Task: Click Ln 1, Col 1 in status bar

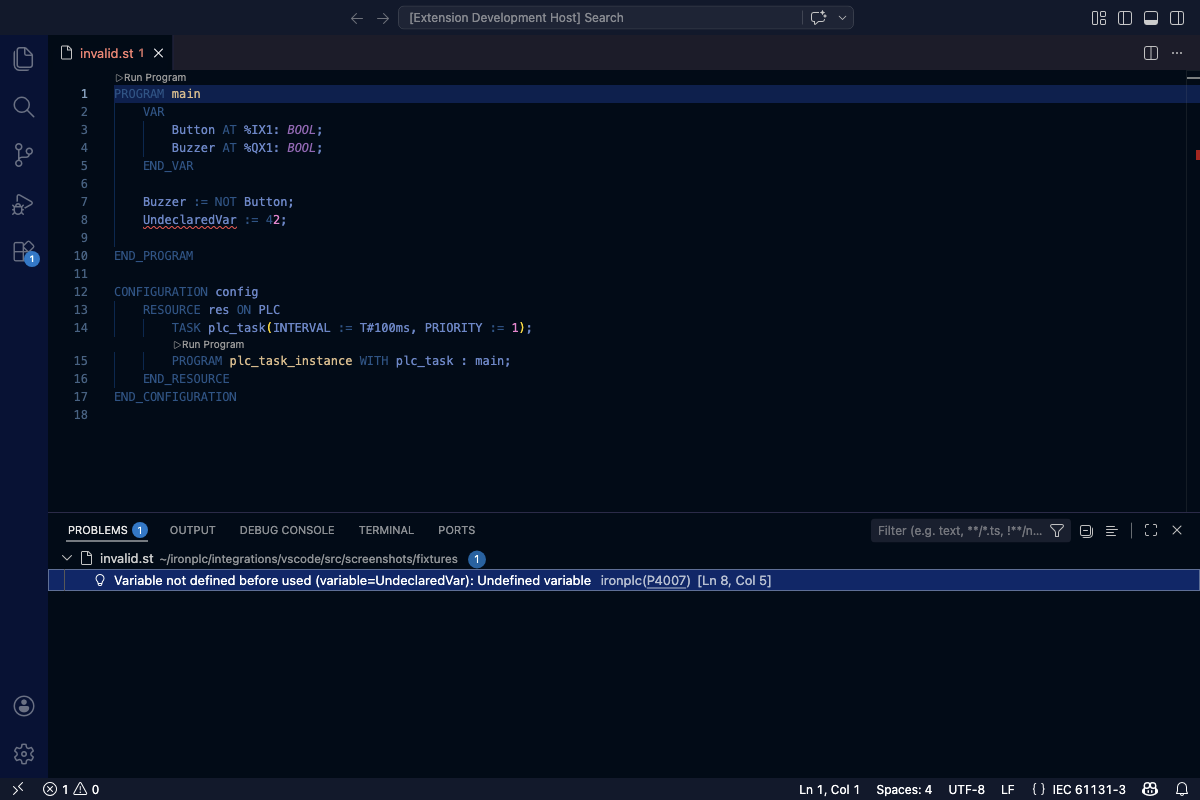Action: (829, 789)
